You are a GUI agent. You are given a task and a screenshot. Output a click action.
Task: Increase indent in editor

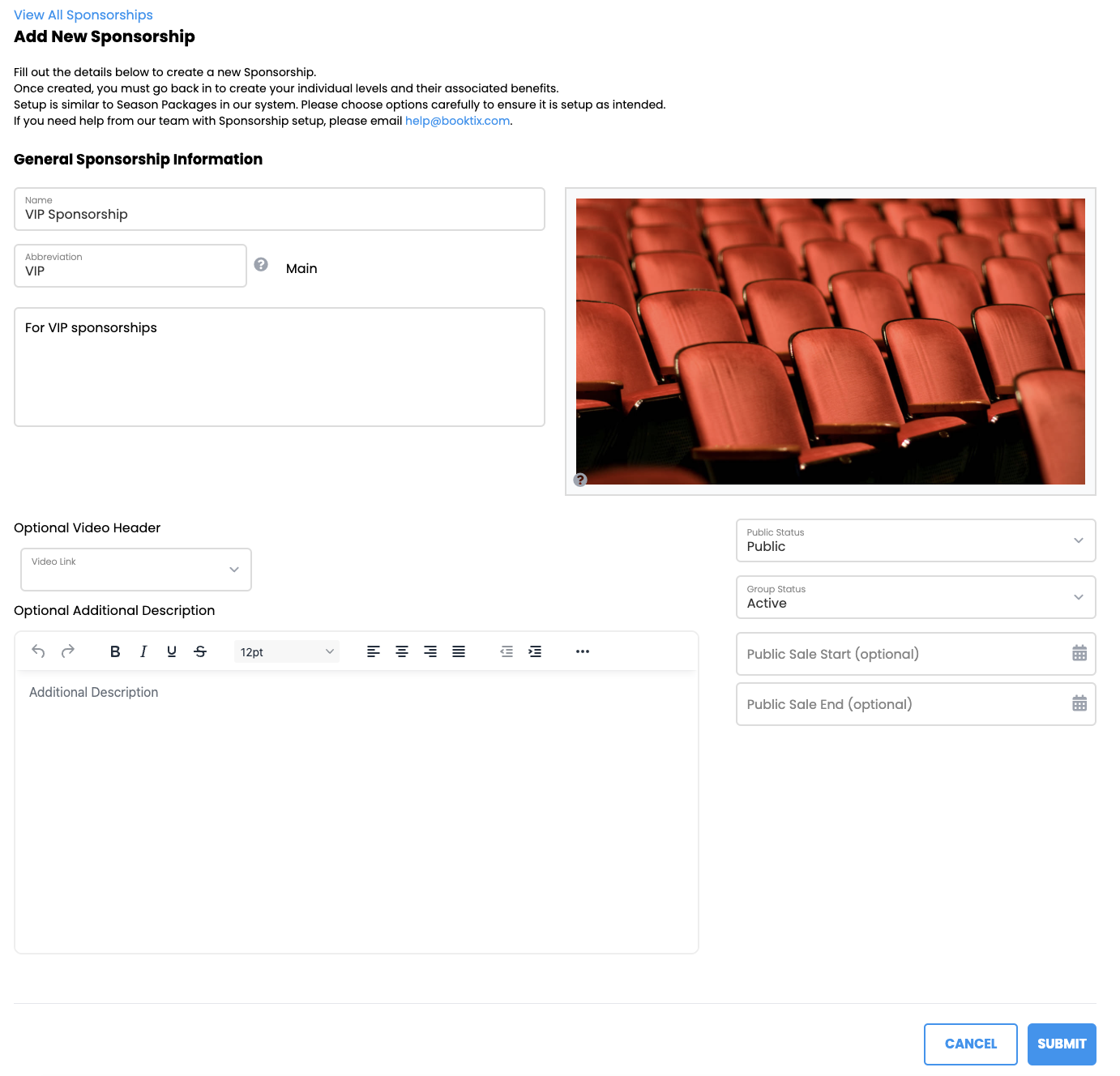pos(535,651)
